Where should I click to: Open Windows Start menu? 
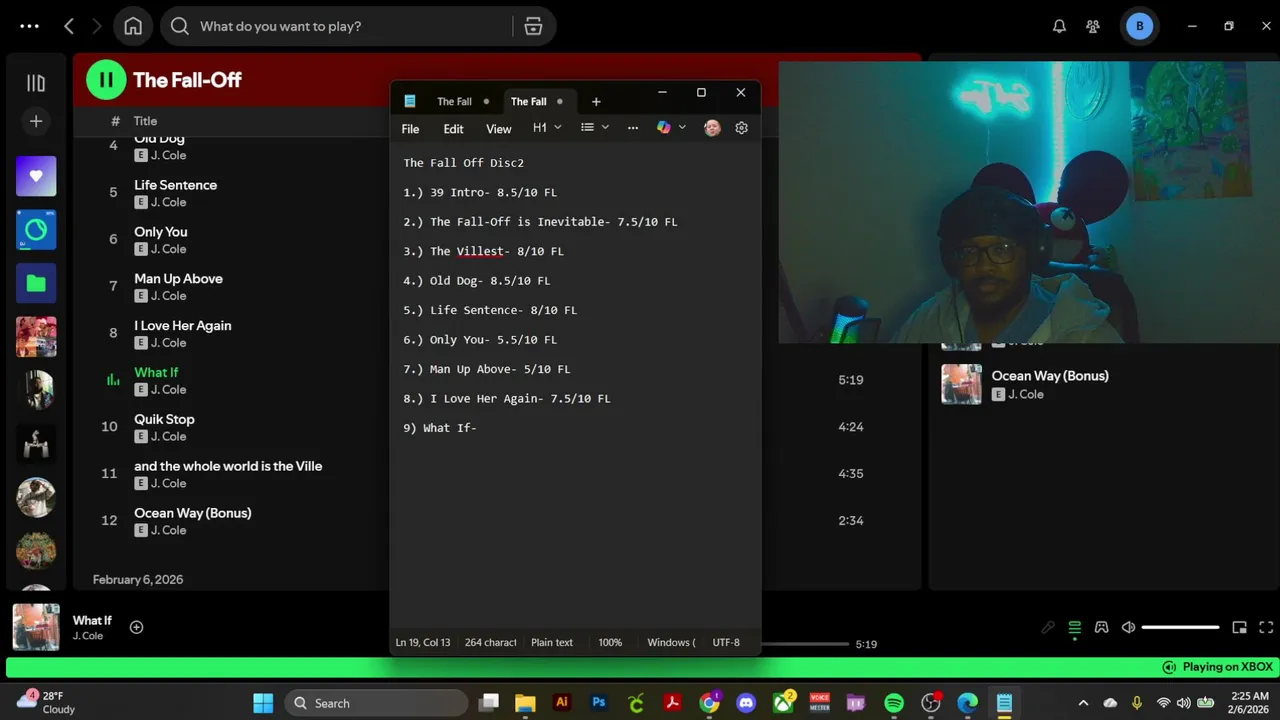coord(263,703)
